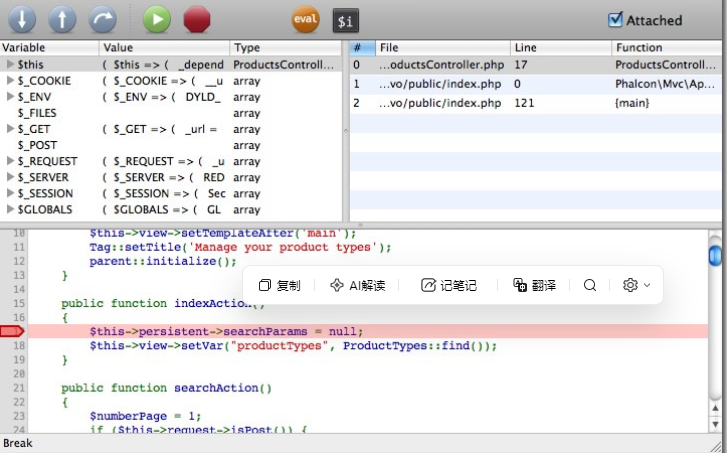The height and width of the screenshot is (453, 727).
Task: Click the code editor vertical scrollbar
Action: (714, 330)
